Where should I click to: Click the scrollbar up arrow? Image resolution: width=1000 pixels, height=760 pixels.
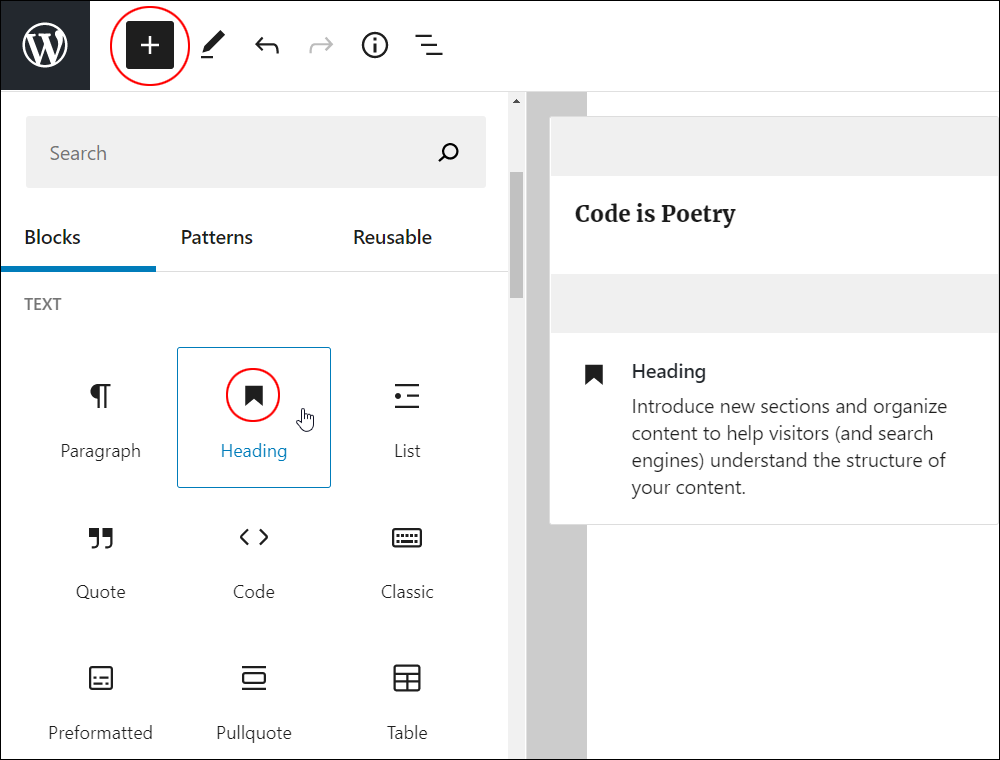[517, 101]
